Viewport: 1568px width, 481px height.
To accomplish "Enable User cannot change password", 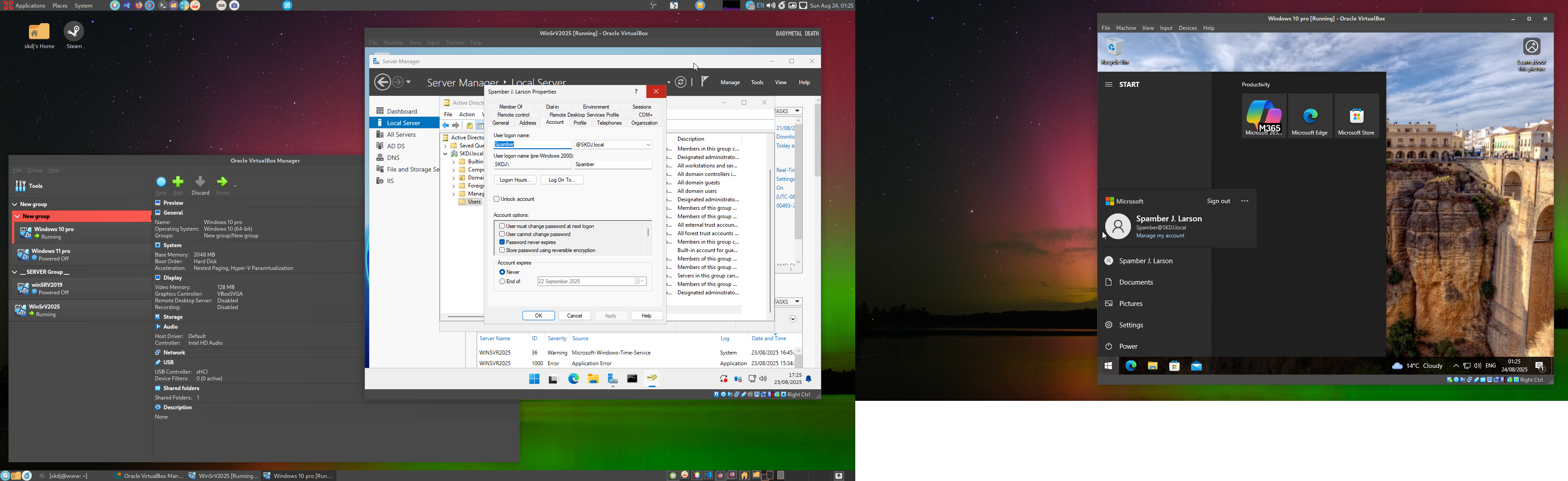I will tap(502, 234).
